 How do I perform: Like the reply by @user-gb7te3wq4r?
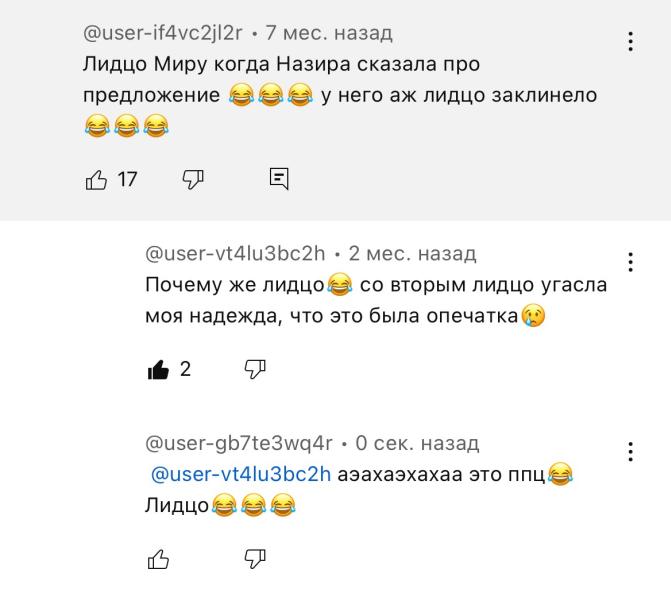[x=158, y=560]
